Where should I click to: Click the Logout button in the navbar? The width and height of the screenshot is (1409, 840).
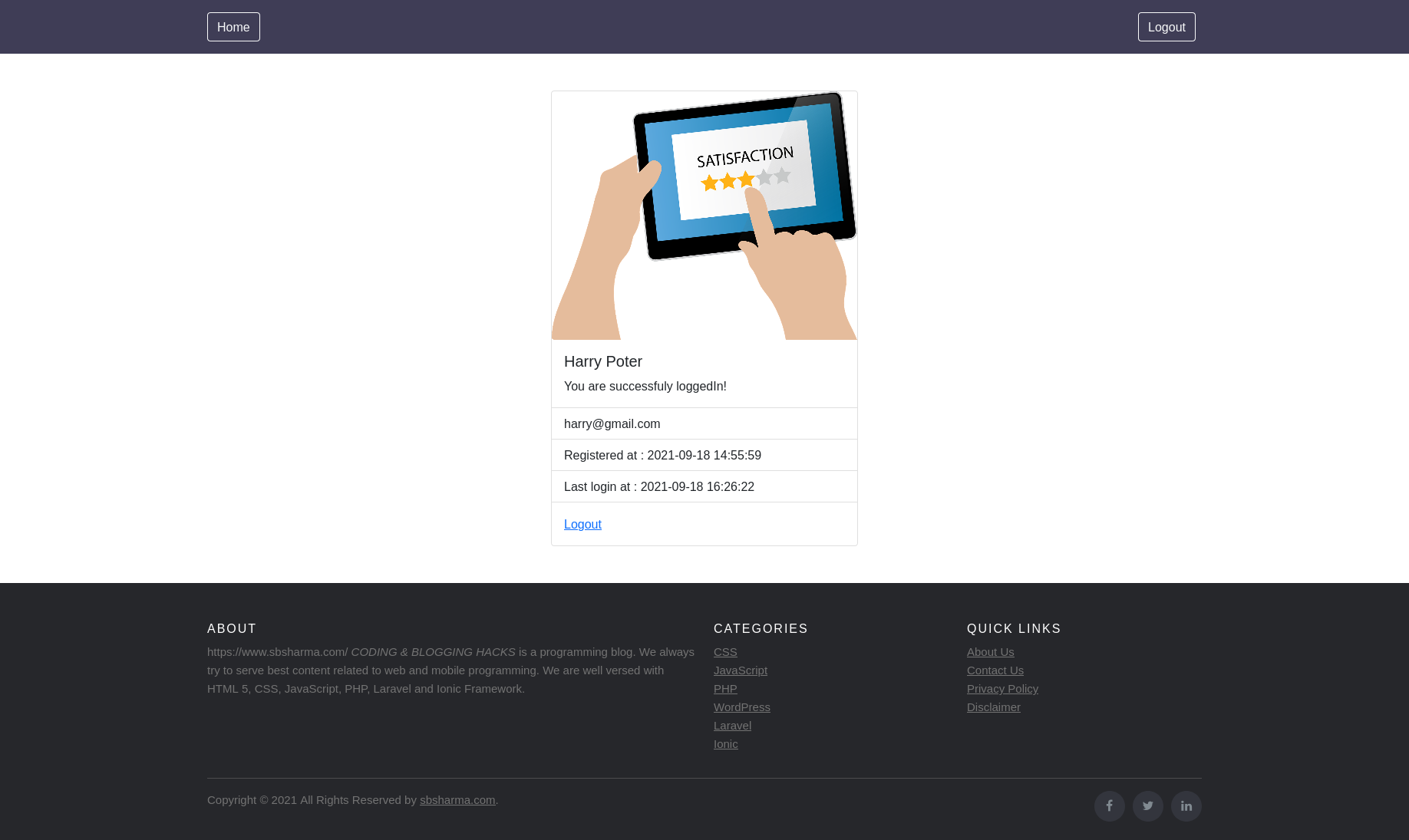click(x=1166, y=27)
